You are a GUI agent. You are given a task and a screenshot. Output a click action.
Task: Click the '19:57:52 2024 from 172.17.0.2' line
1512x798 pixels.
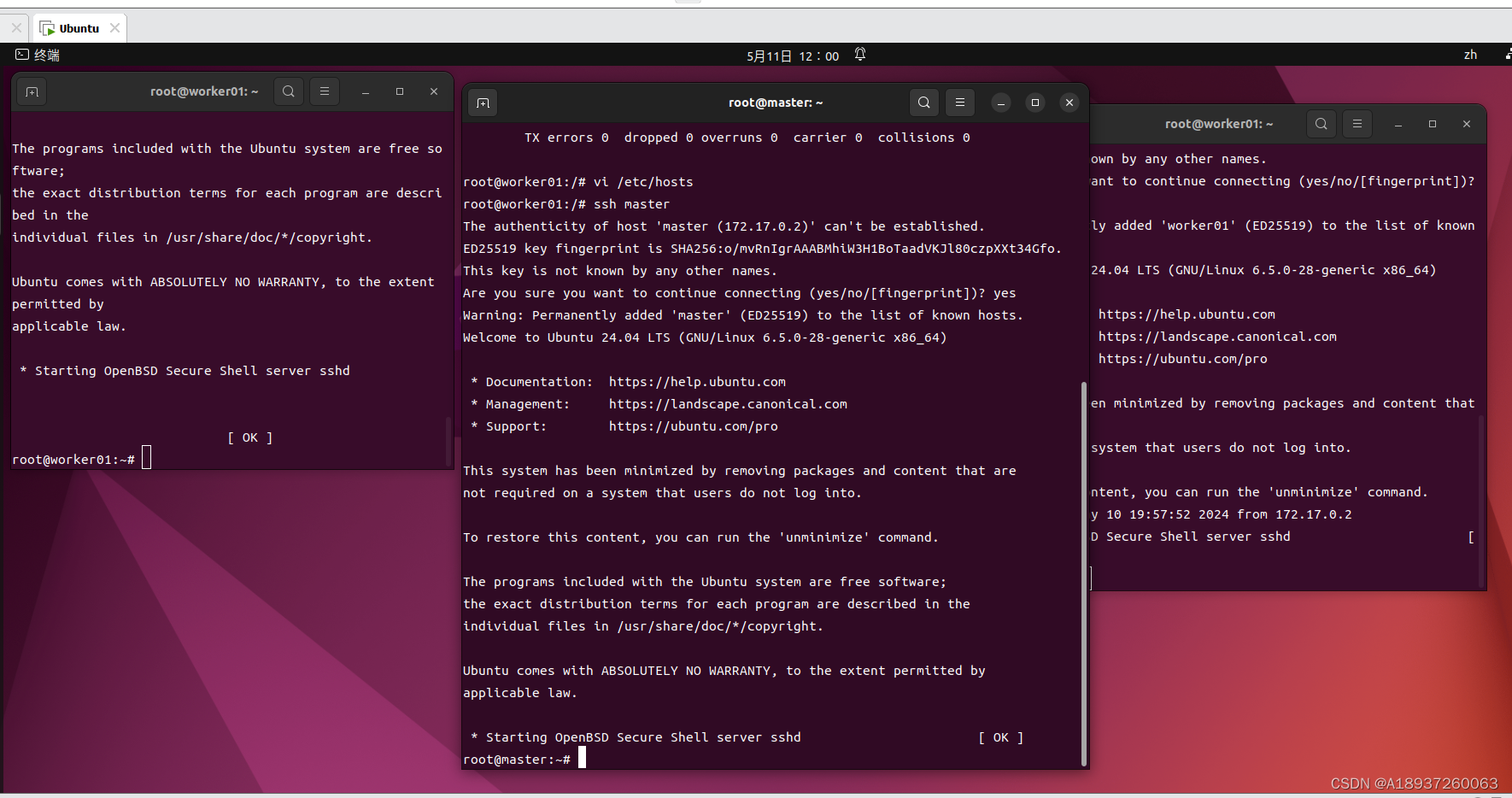(1222, 514)
